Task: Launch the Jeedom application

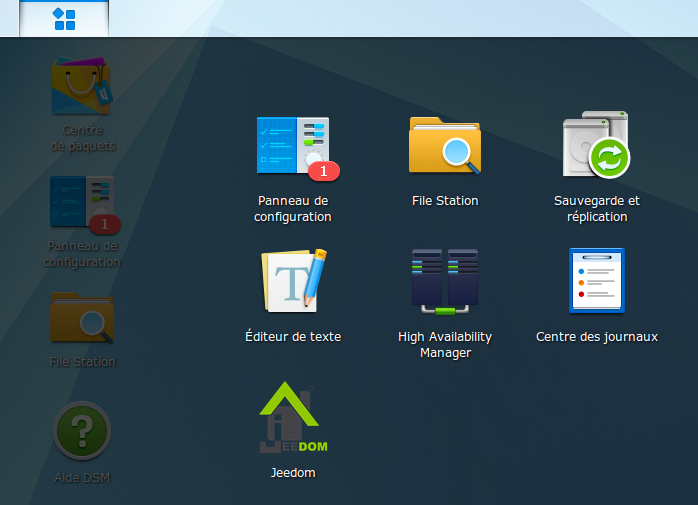Action: 293,417
